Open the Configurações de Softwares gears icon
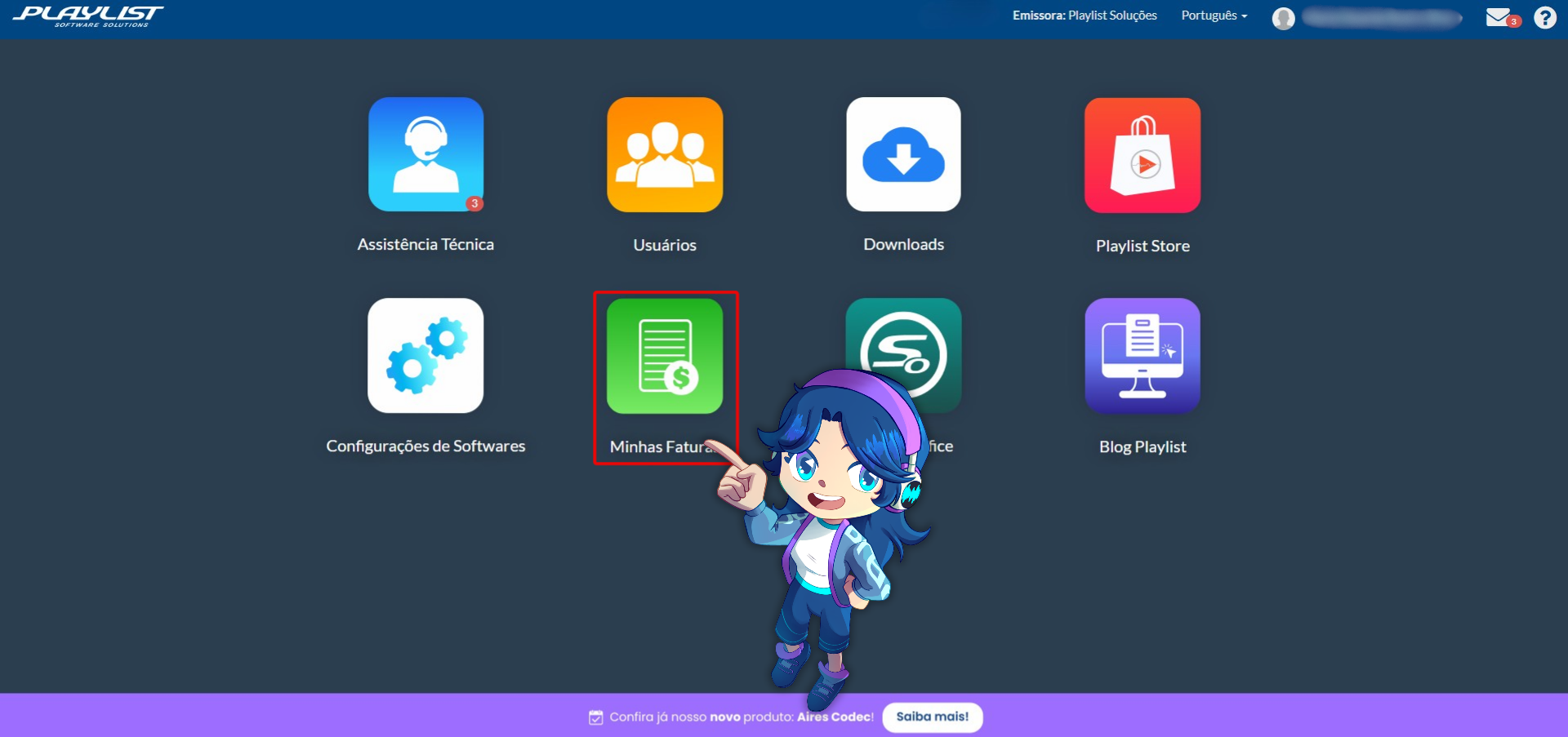The width and height of the screenshot is (1568, 737). (425, 355)
